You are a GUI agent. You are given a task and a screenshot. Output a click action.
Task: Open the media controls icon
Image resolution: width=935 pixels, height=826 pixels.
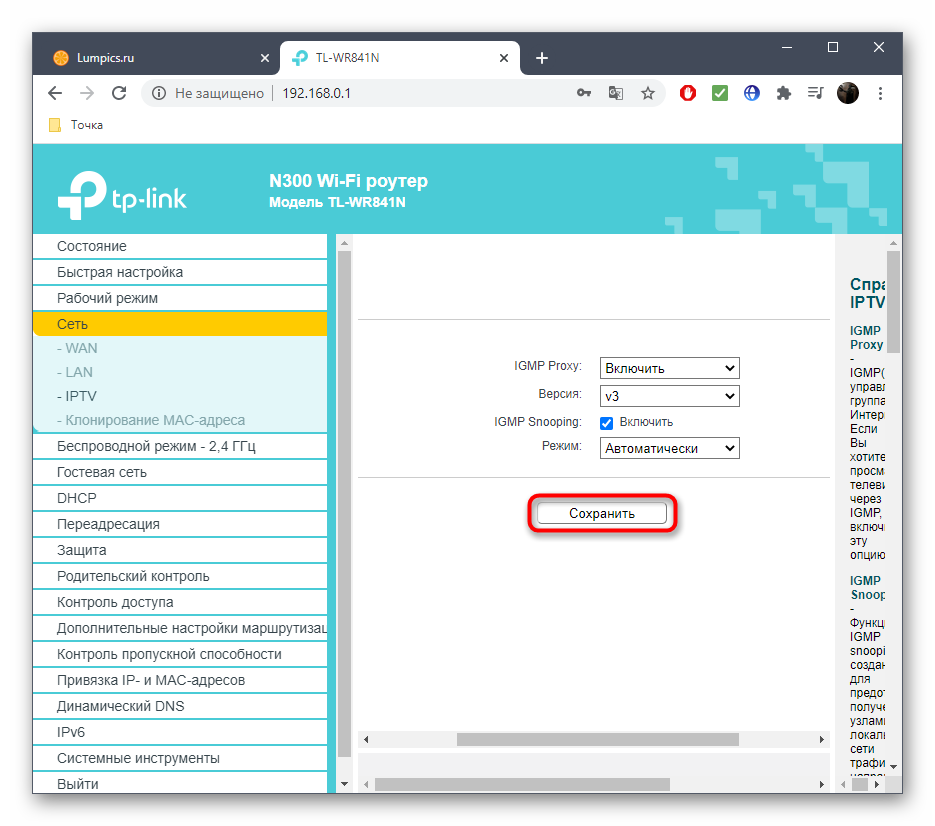pos(815,93)
